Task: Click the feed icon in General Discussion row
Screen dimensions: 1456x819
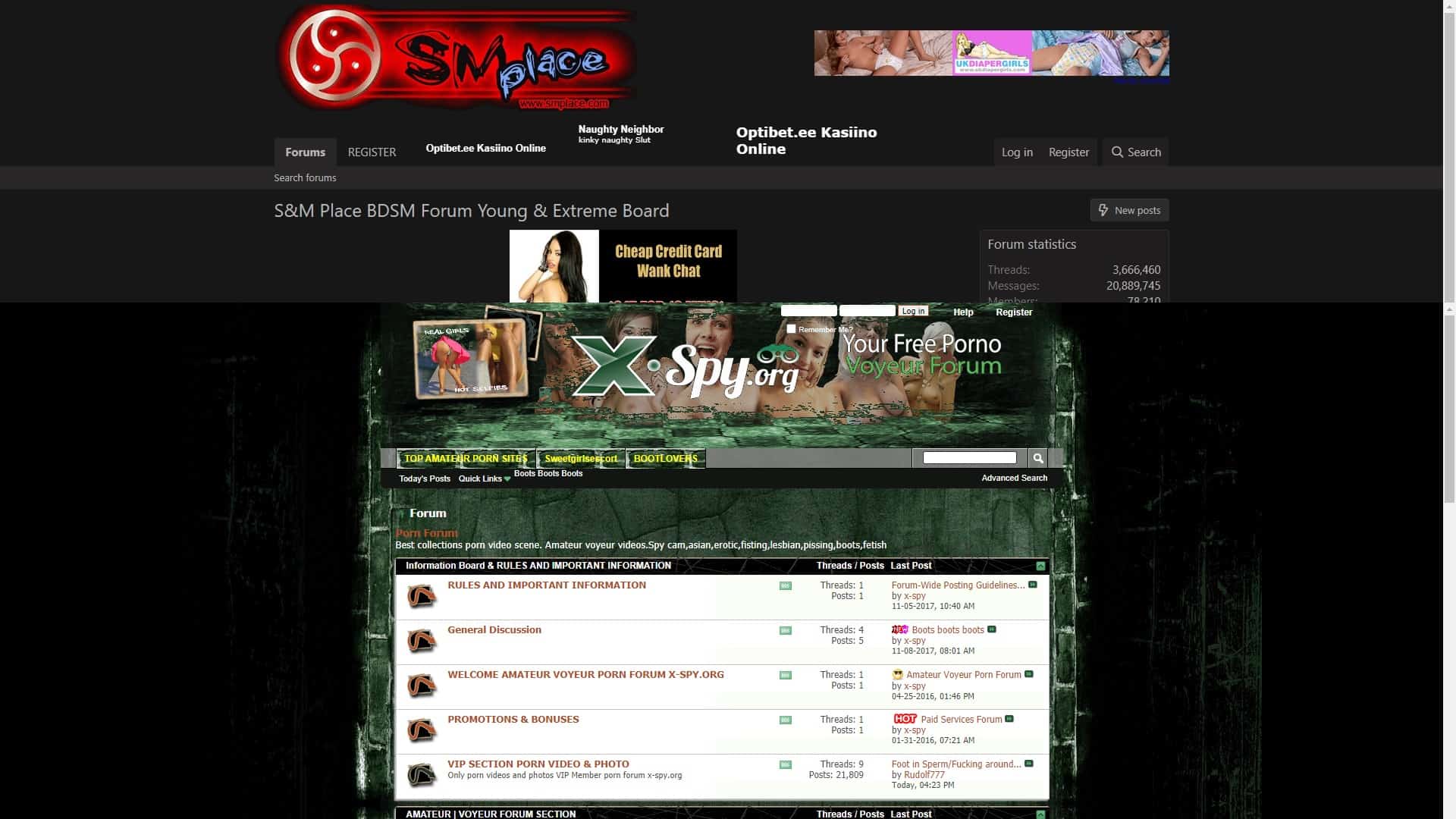Action: click(x=786, y=630)
